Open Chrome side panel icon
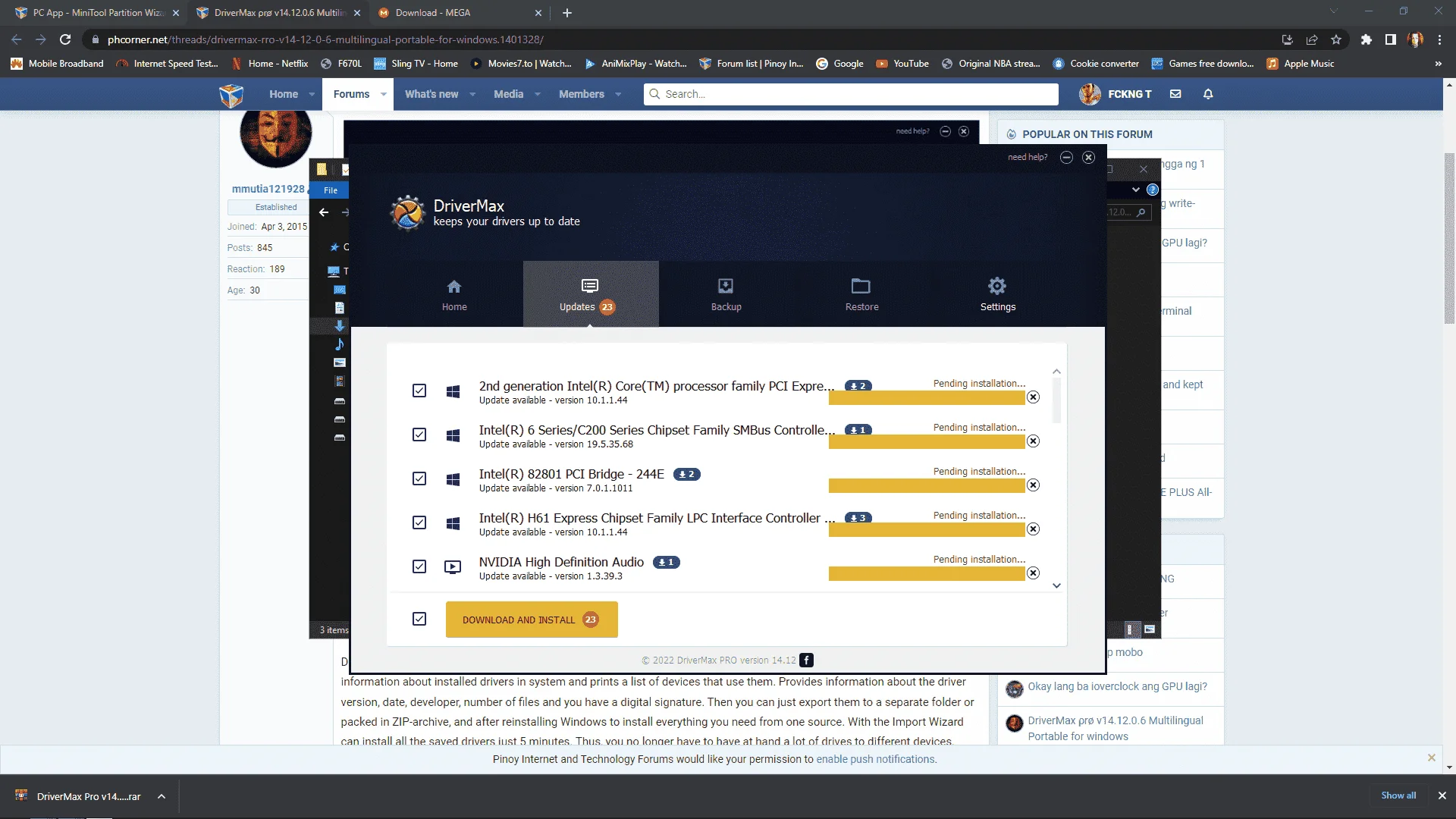1456x819 pixels. point(1390,39)
